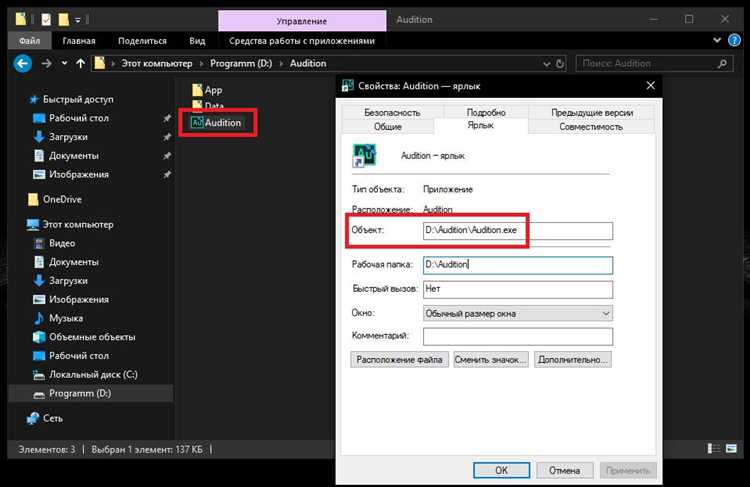750x487 pixels.
Task: Open the View (Вид) ribbon tab
Action: 198,41
